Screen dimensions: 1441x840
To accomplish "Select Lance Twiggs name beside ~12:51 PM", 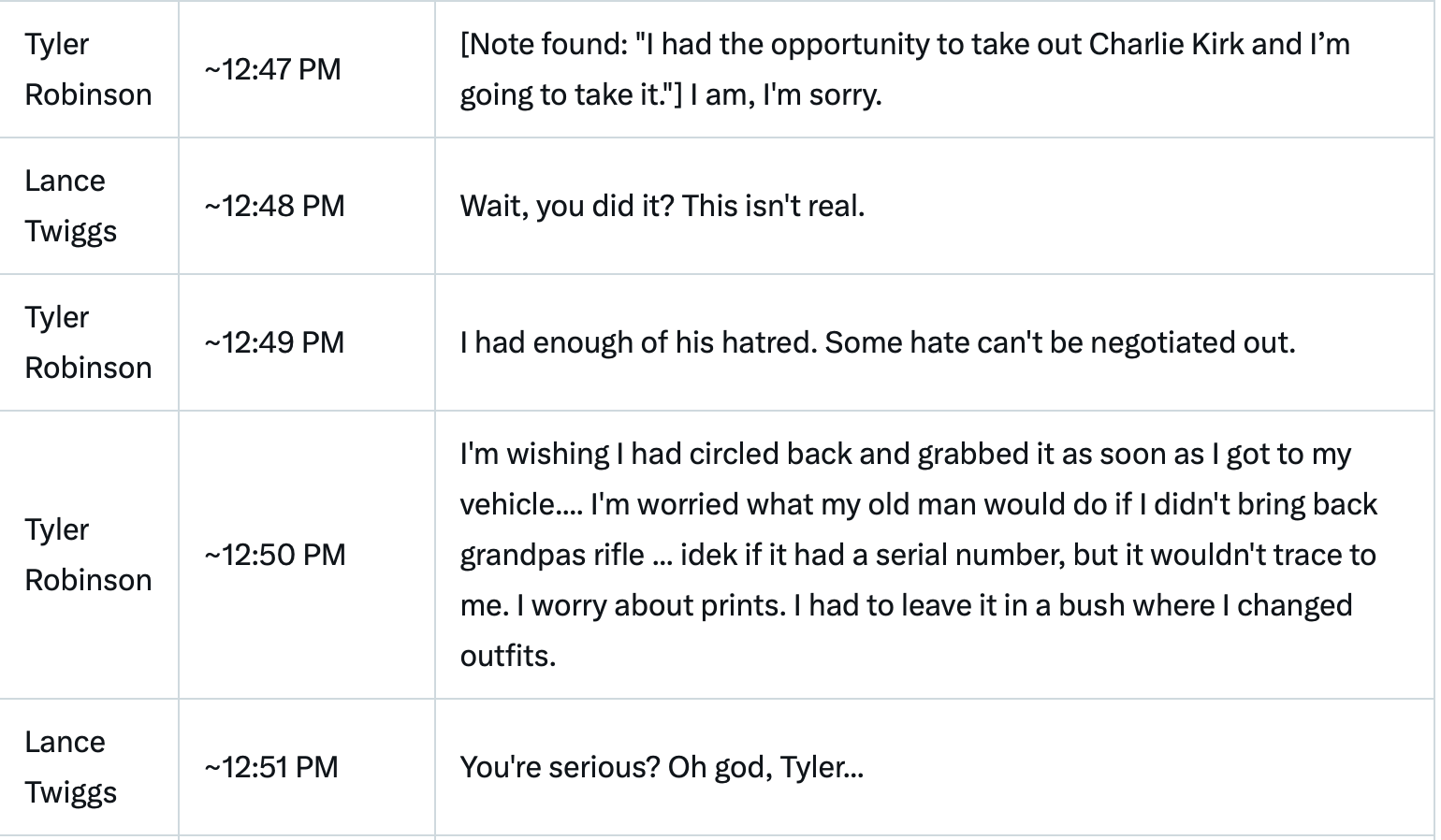I will 71,767.
